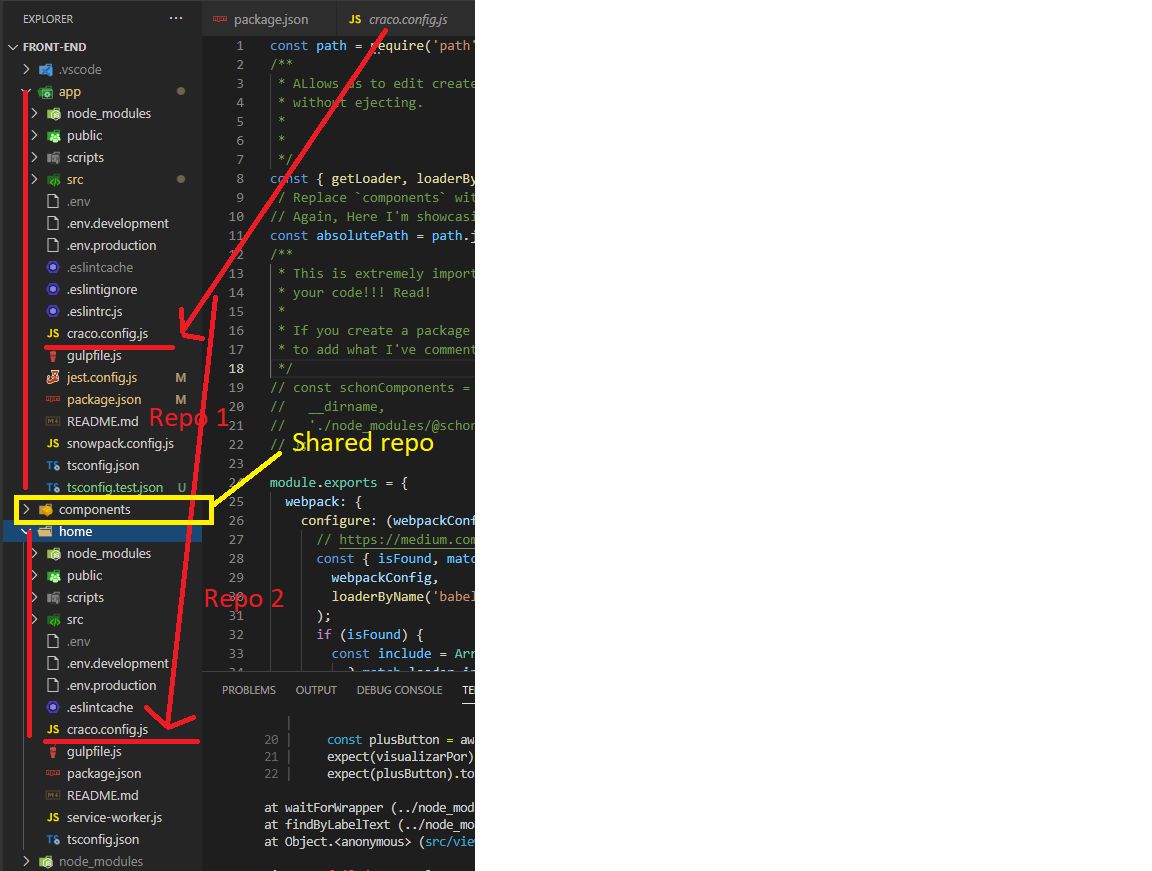The height and width of the screenshot is (871, 1152).
Task: Click line number 18 in the editor gutter
Action: (236, 369)
